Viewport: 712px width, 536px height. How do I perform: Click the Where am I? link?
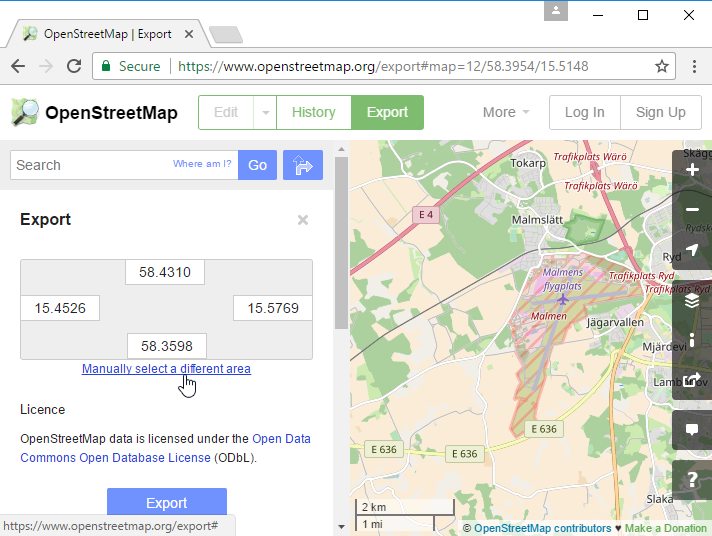202,164
